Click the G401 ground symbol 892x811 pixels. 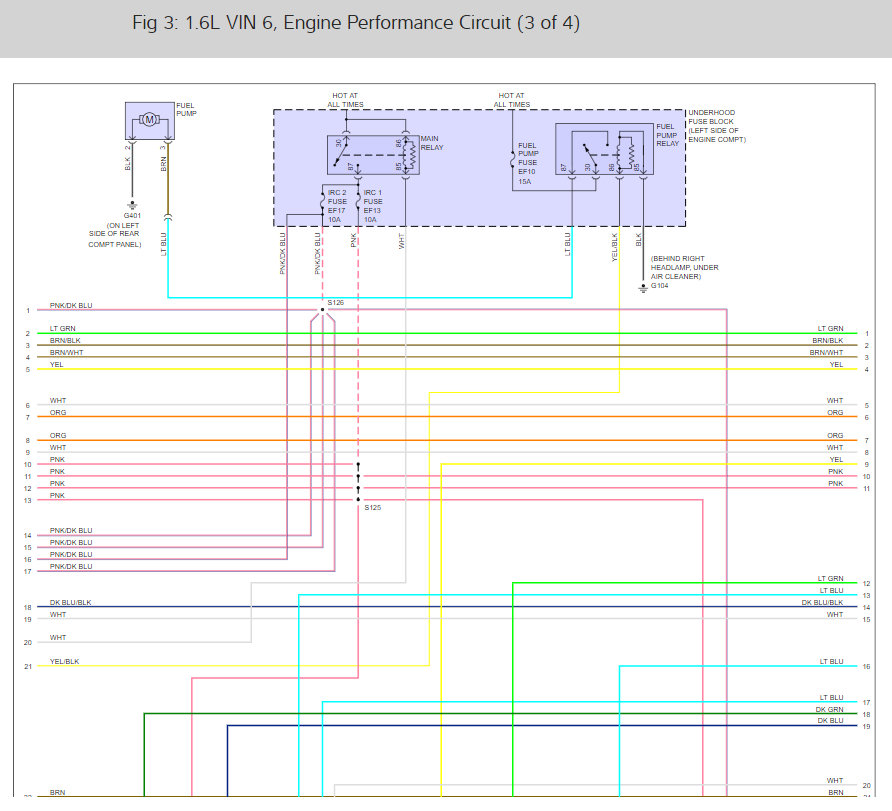coord(132,205)
